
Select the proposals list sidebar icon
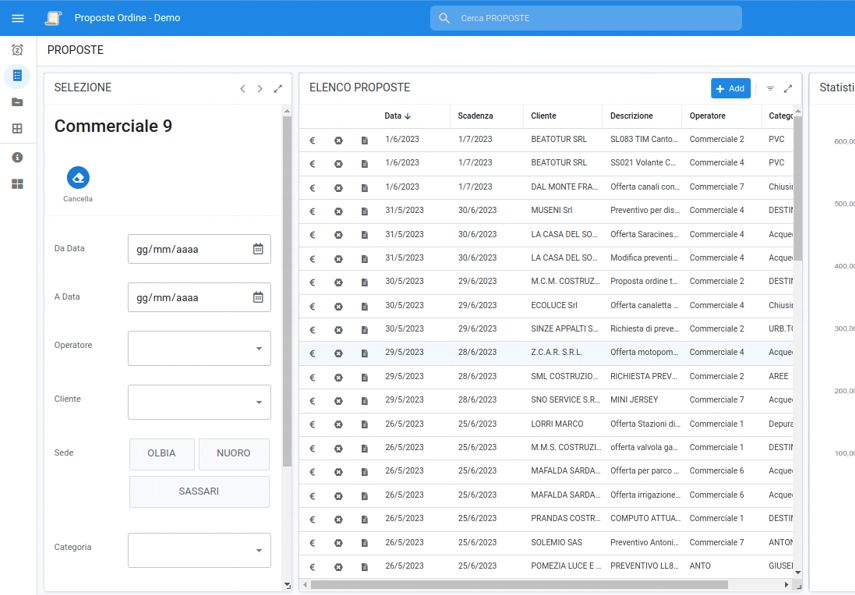pos(17,76)
